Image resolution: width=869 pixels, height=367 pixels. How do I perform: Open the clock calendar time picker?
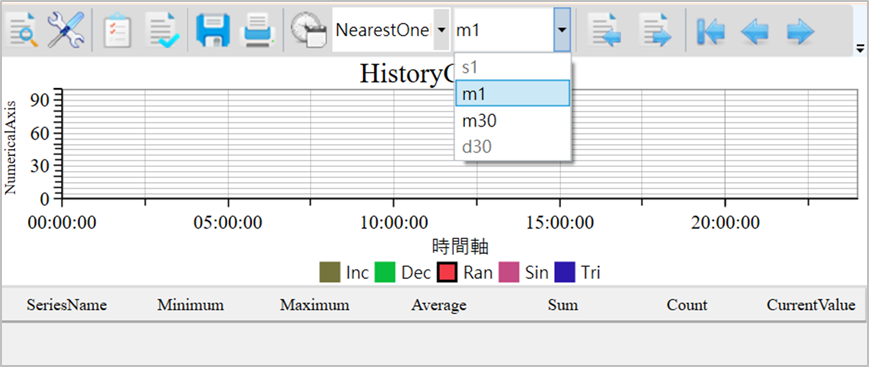tap(309, 30)
